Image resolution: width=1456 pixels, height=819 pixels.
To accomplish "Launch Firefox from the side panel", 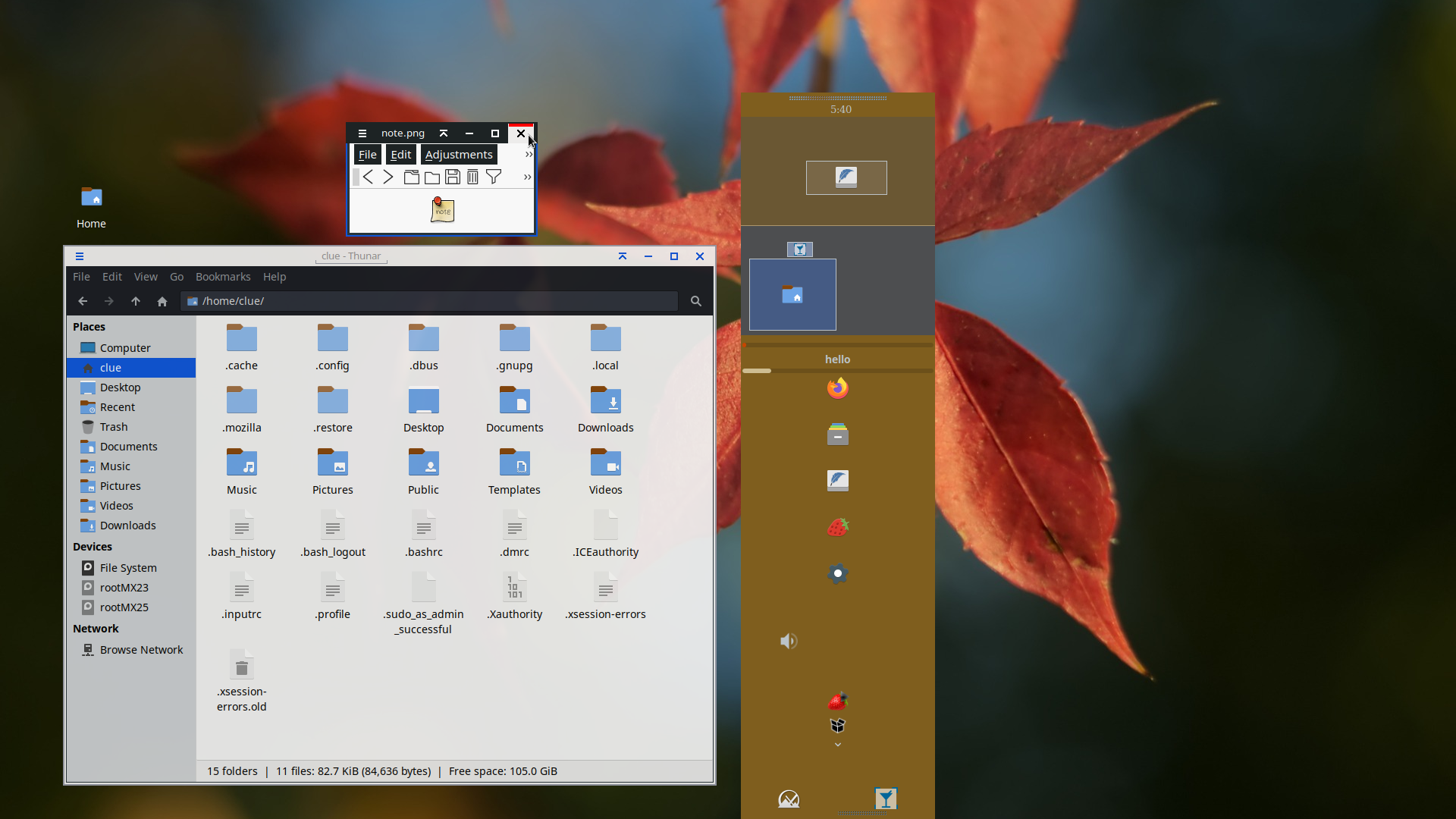I will click(x=837, y=388).
